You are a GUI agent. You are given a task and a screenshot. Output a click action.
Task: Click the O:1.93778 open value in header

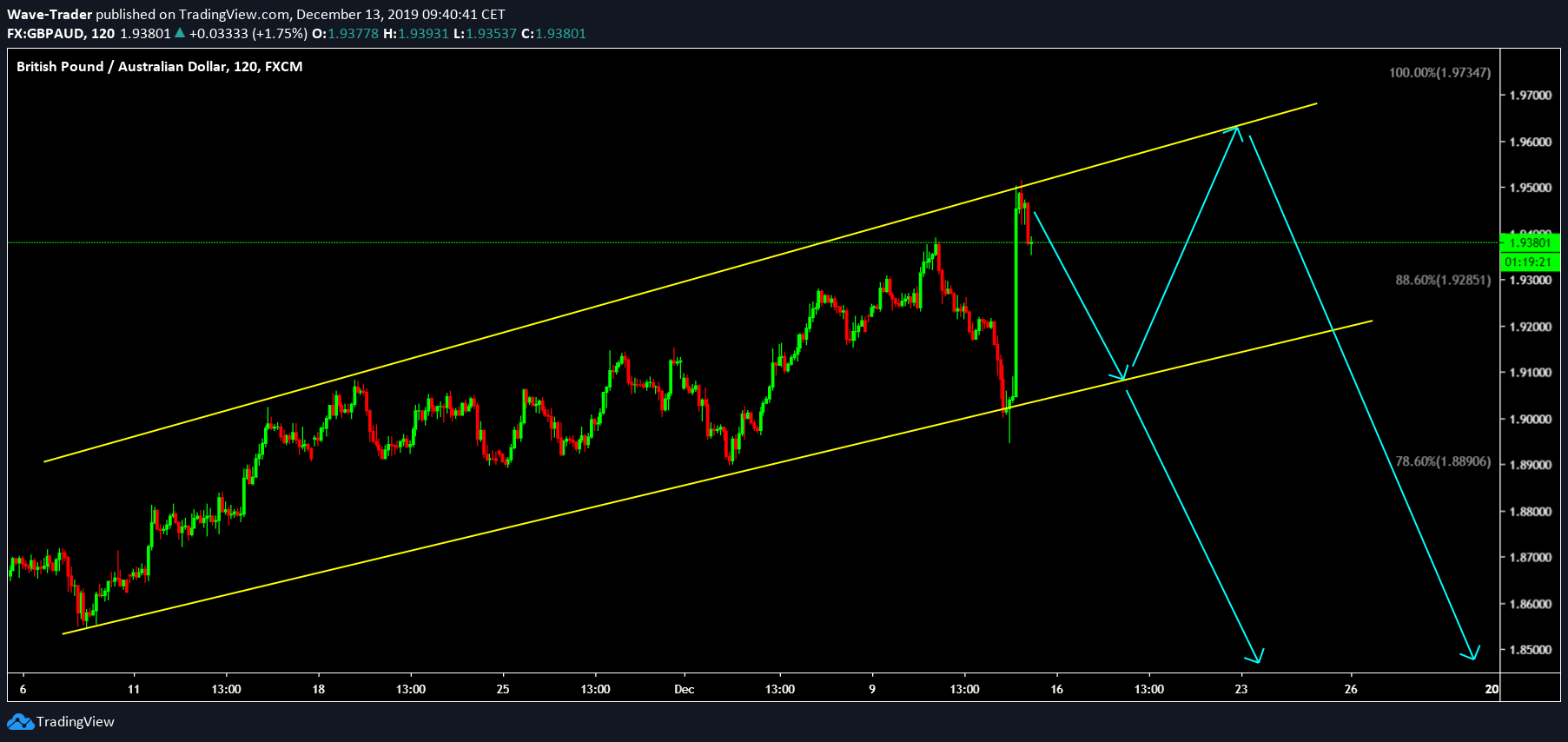(x=345, y=33)
